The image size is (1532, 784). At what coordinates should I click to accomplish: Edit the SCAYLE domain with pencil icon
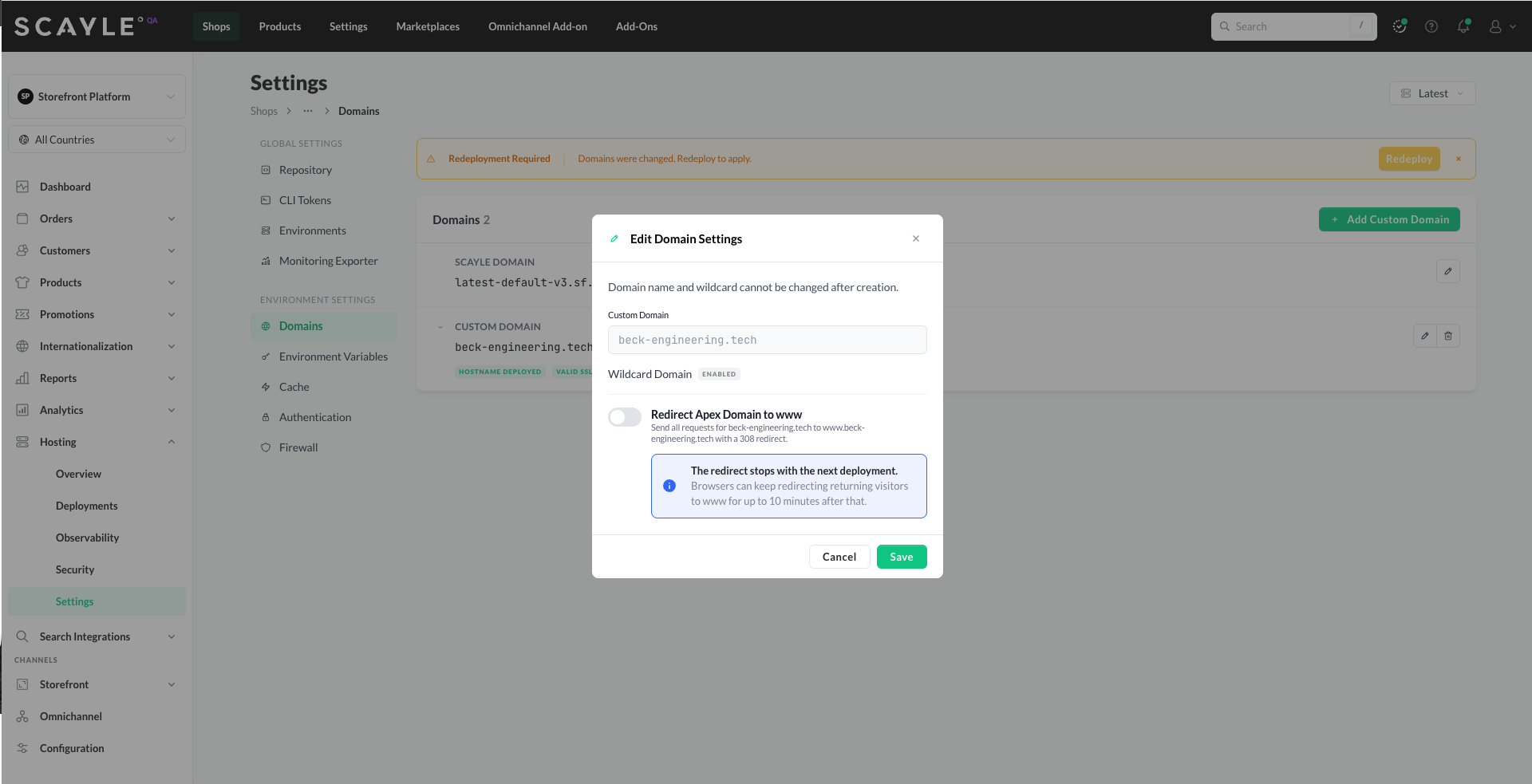[1448, 271]
